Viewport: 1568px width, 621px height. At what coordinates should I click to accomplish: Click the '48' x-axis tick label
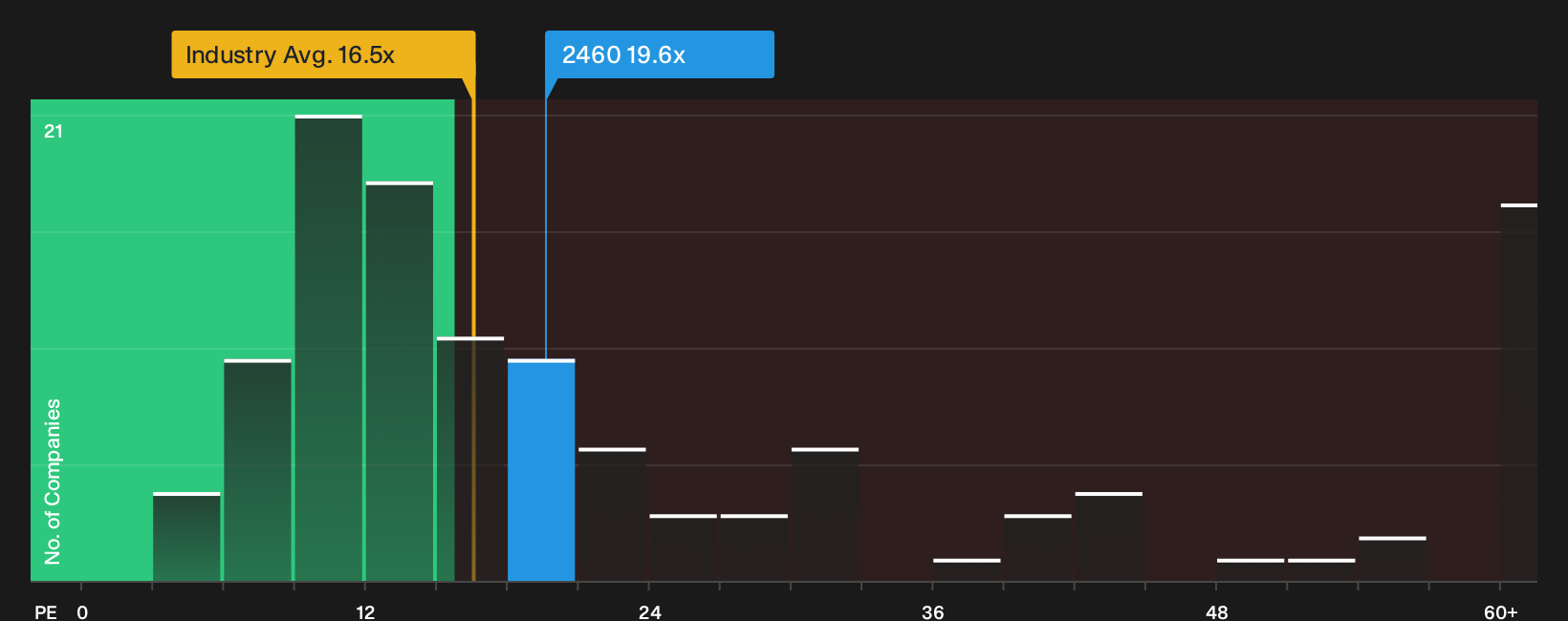click(1216, 611)
